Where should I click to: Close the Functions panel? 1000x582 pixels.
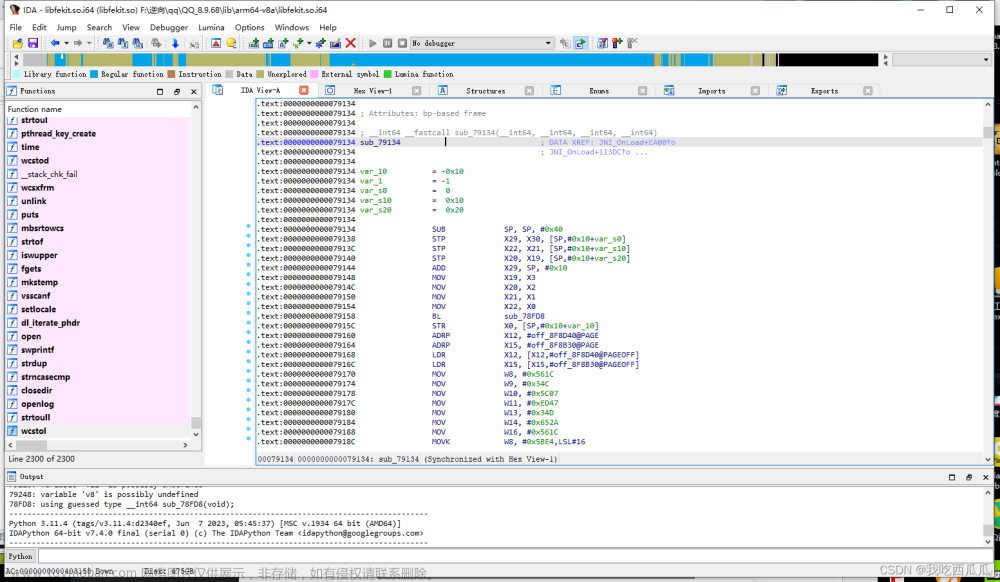coord(194,92)
